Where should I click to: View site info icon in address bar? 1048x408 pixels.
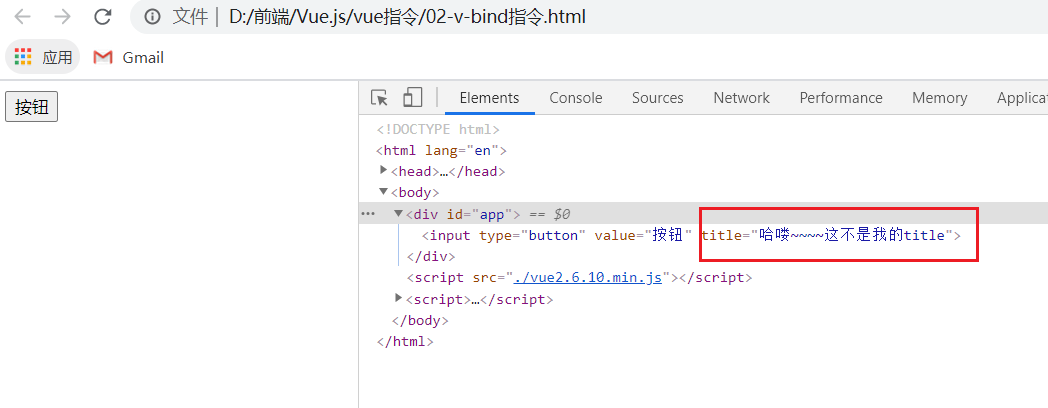coord(152,17)
